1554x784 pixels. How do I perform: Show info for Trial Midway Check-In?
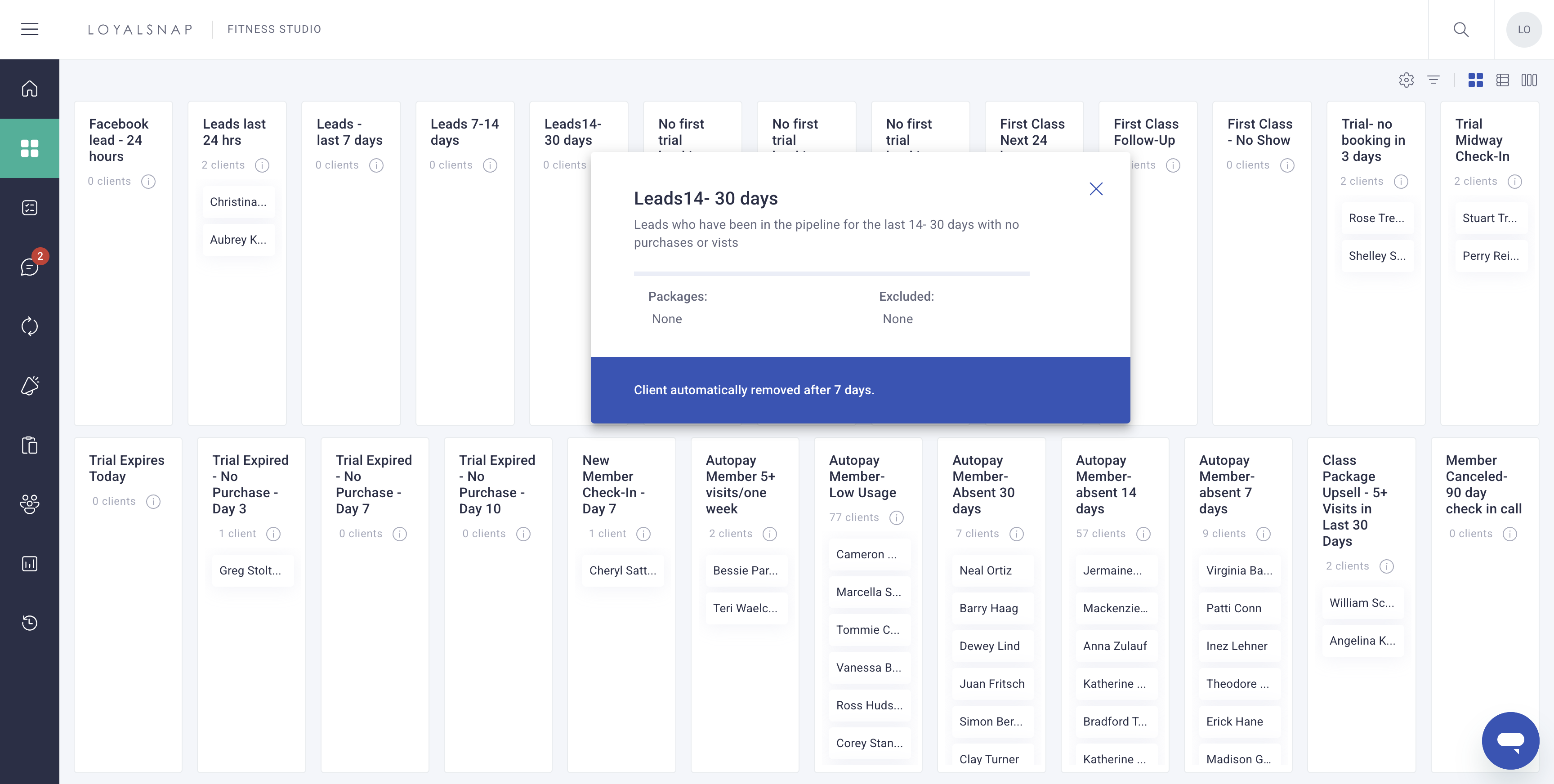[x=1515, y=181]
